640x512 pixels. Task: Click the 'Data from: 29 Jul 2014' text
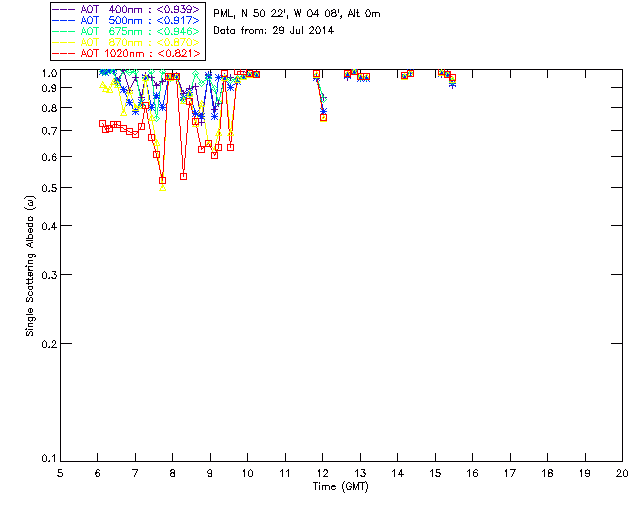[273, 31]
